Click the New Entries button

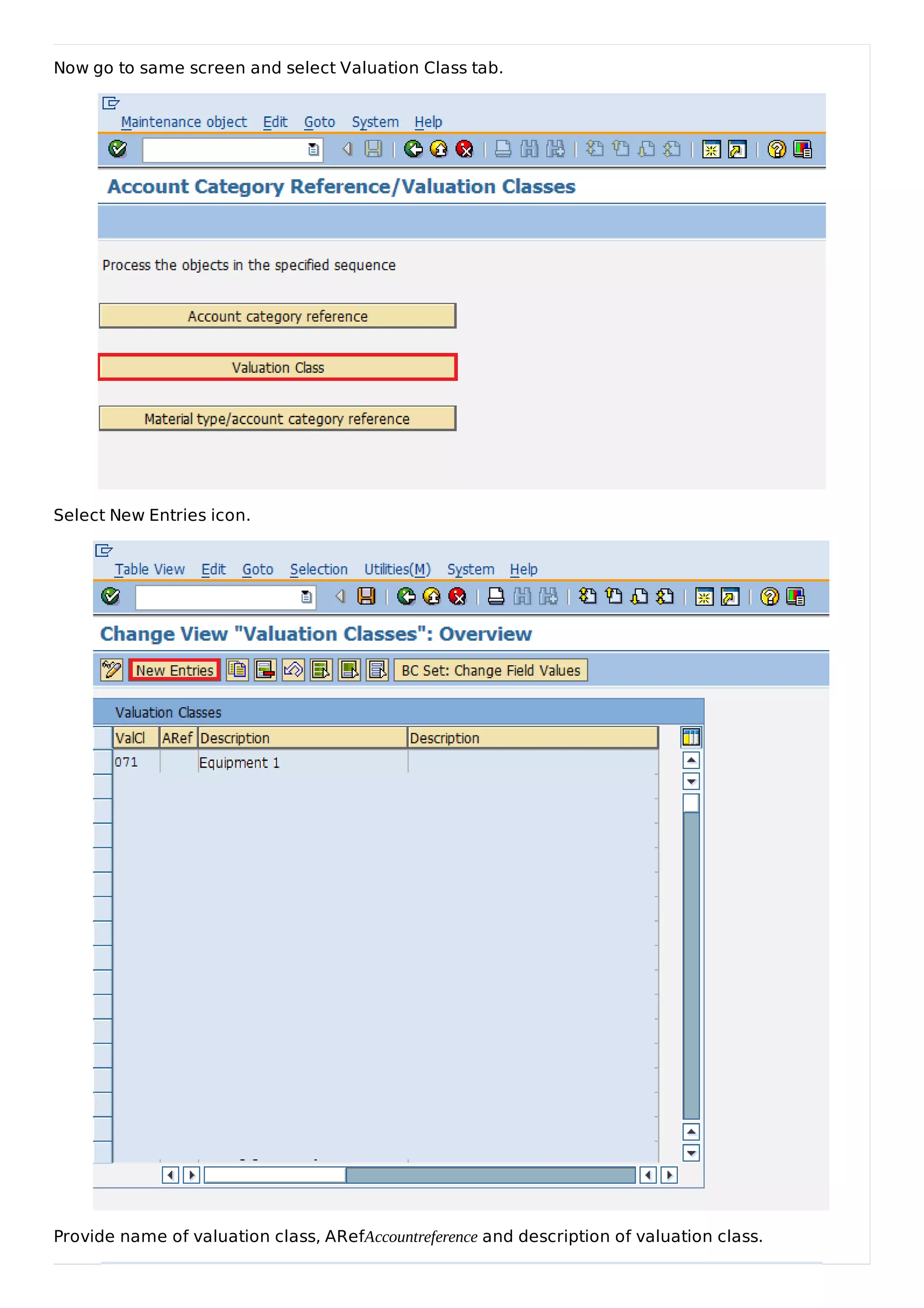174,670
